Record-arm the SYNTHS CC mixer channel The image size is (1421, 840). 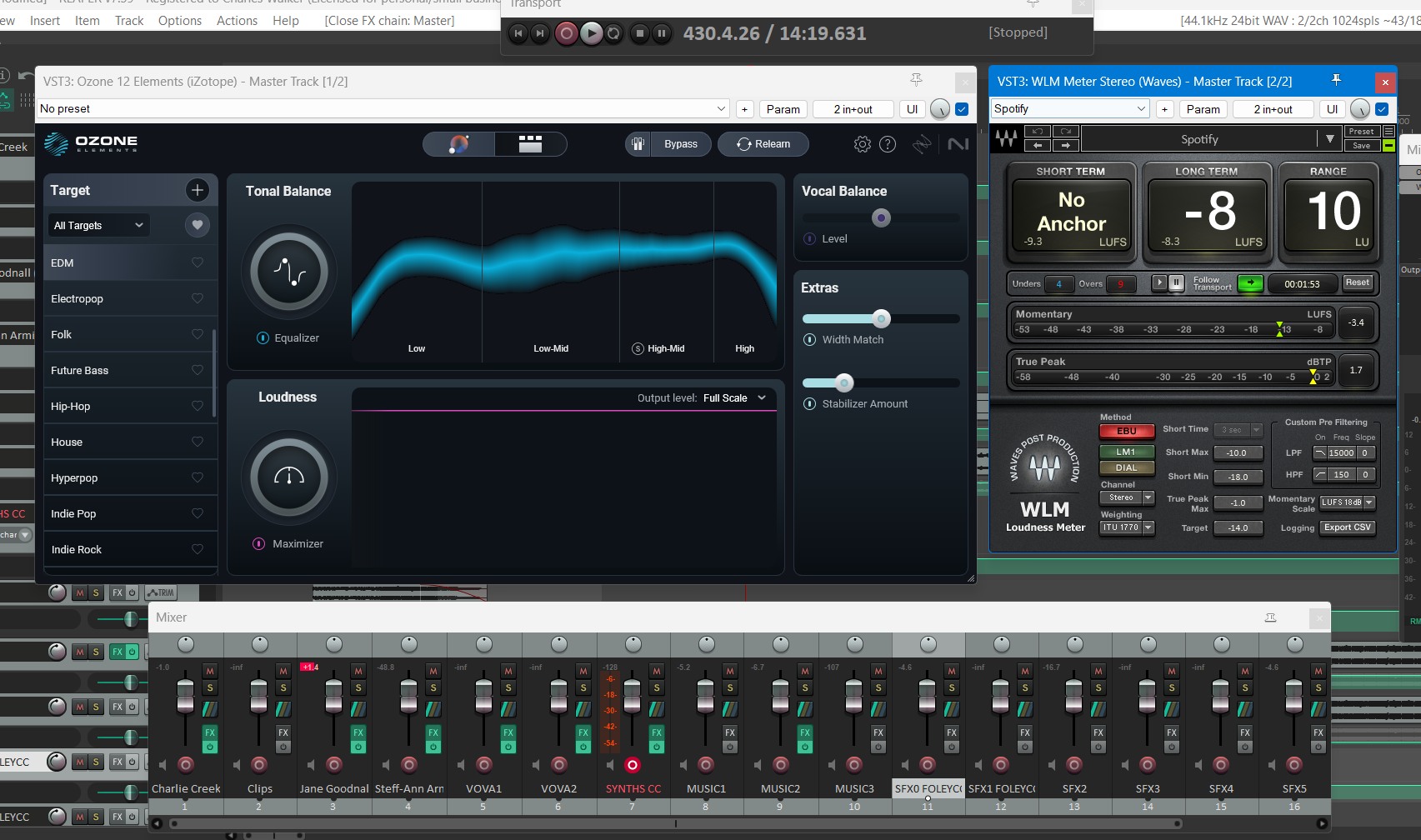[x=633, y=766]
